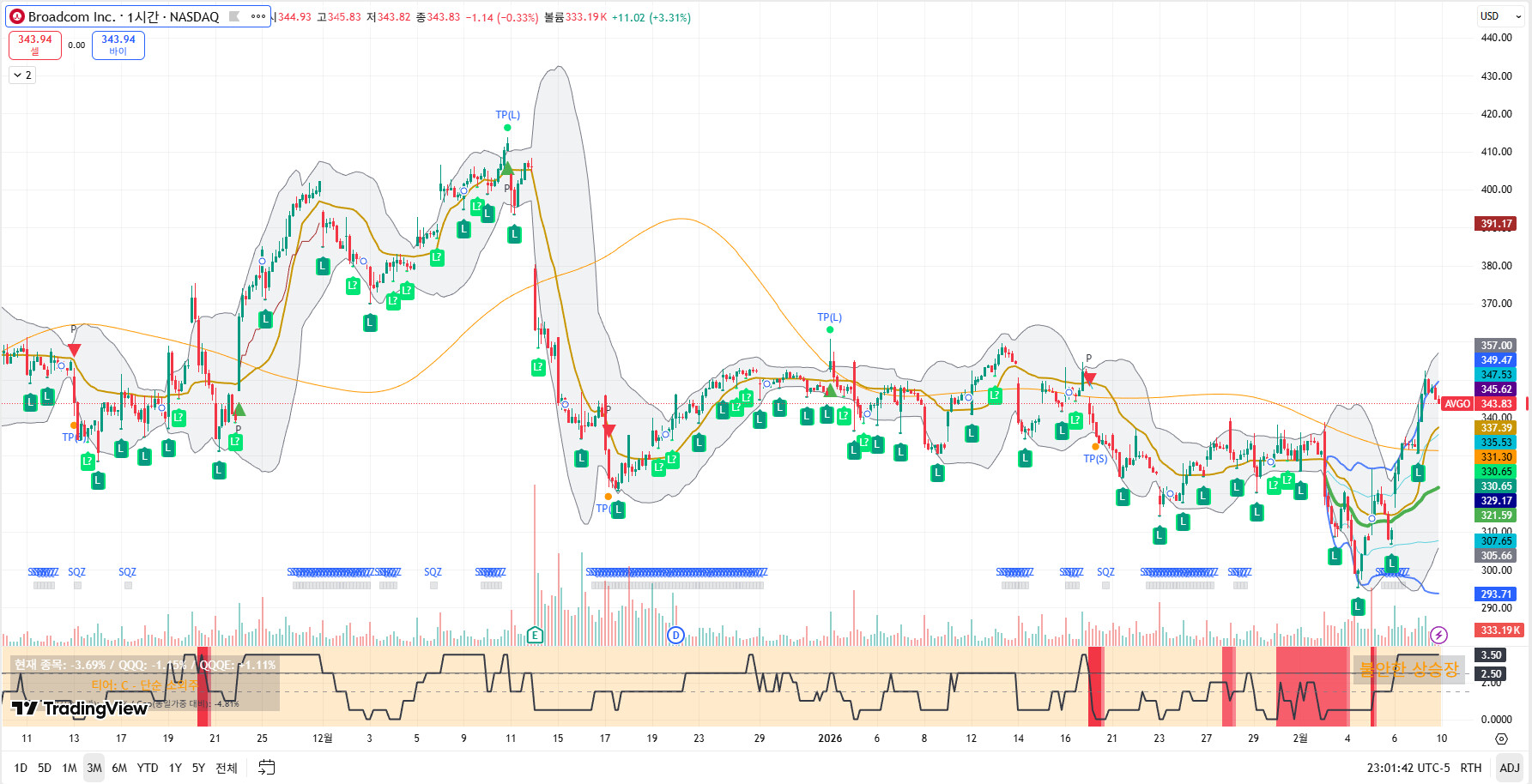Click the 불안한 상승장 status label
The height and width of the screenshot is (784, 1532).
[1409, 669]
